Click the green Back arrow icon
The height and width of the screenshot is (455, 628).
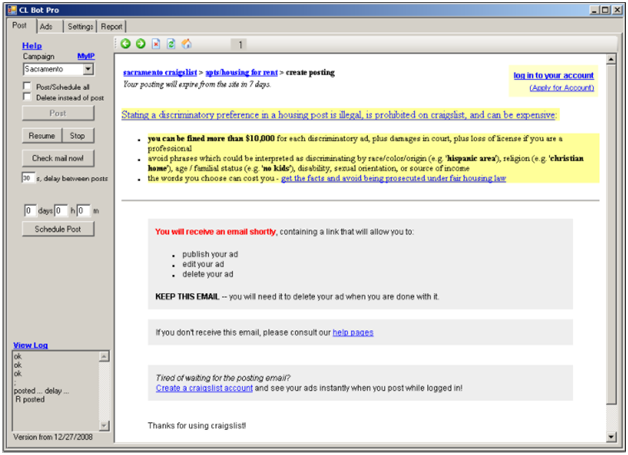click(125, 44)
